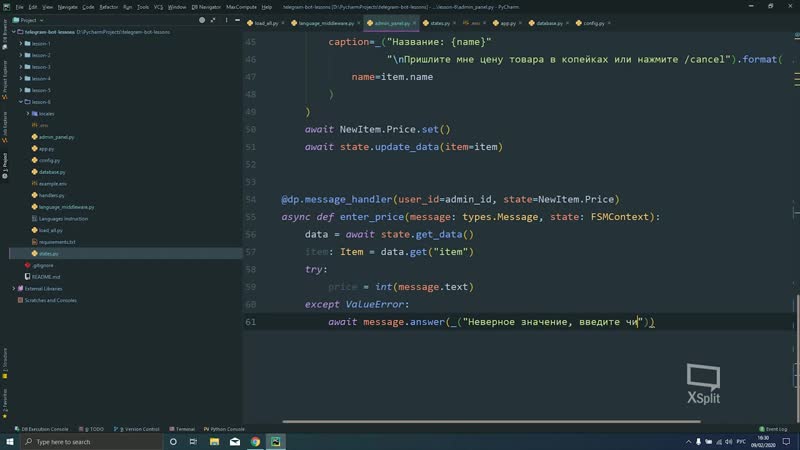
Task: Select language_middleware.py in project tree
Action: 63,207
